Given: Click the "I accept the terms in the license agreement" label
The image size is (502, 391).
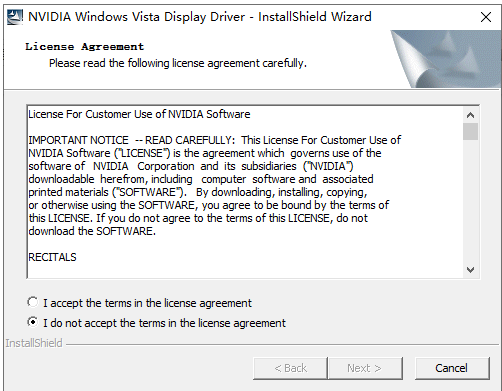Looking at the screenshot, I should click(x=147, y=303).
